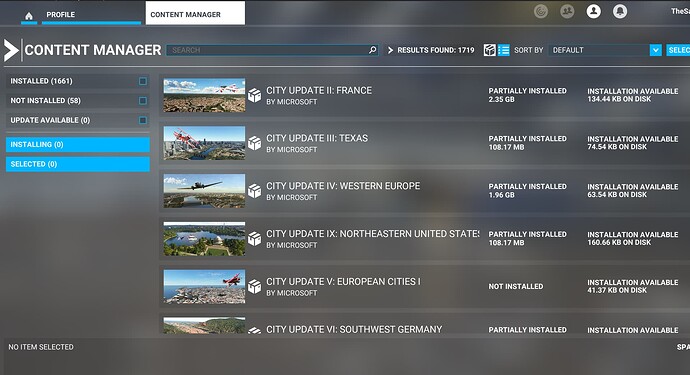Open the Sort By dropdown arrow
The height and width of the screenshot is (375, 690).
click(x=656, y=50)
